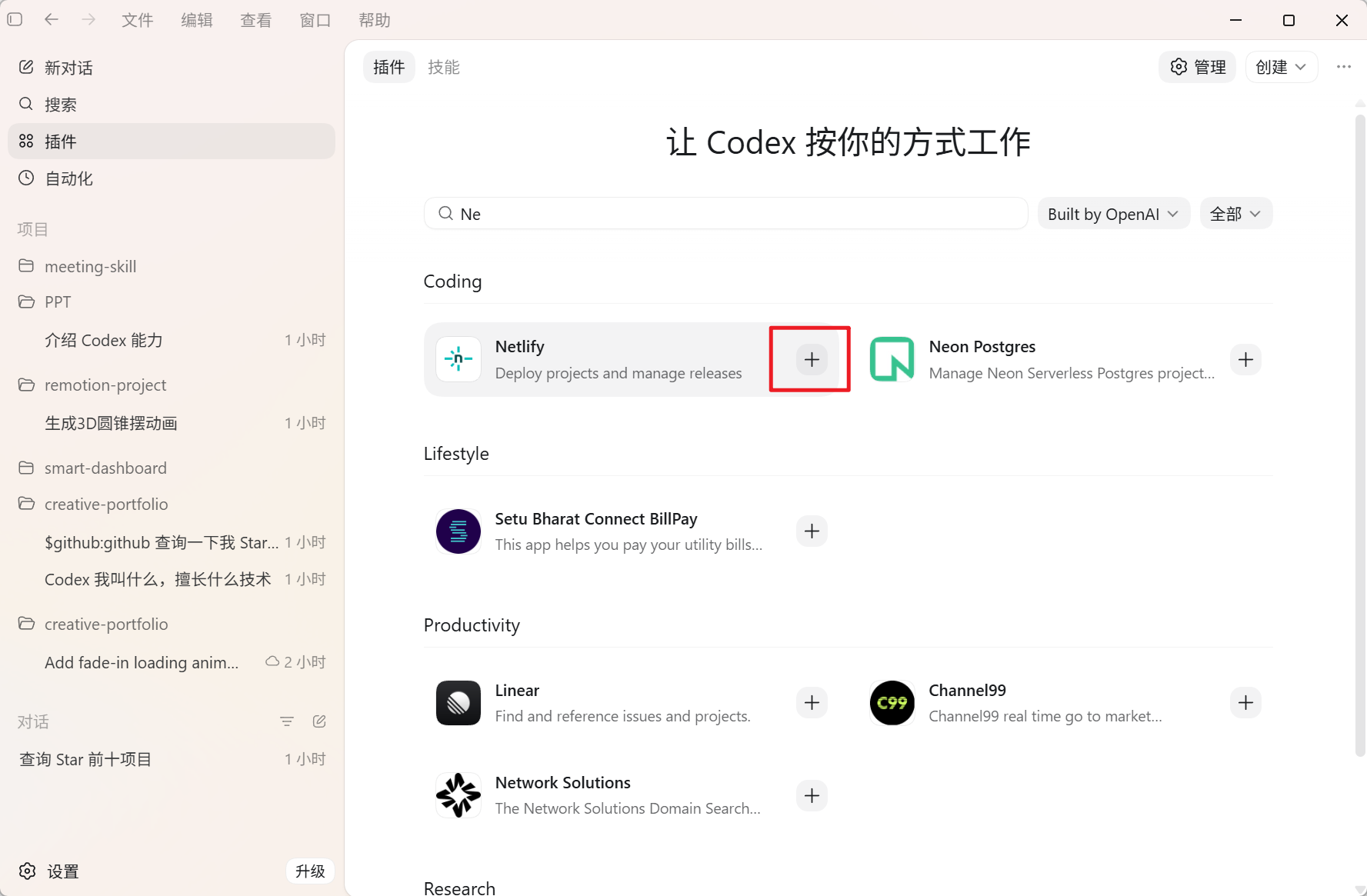
Task: Collapse the second creative-portfolio folder
Action: [172, 624]
